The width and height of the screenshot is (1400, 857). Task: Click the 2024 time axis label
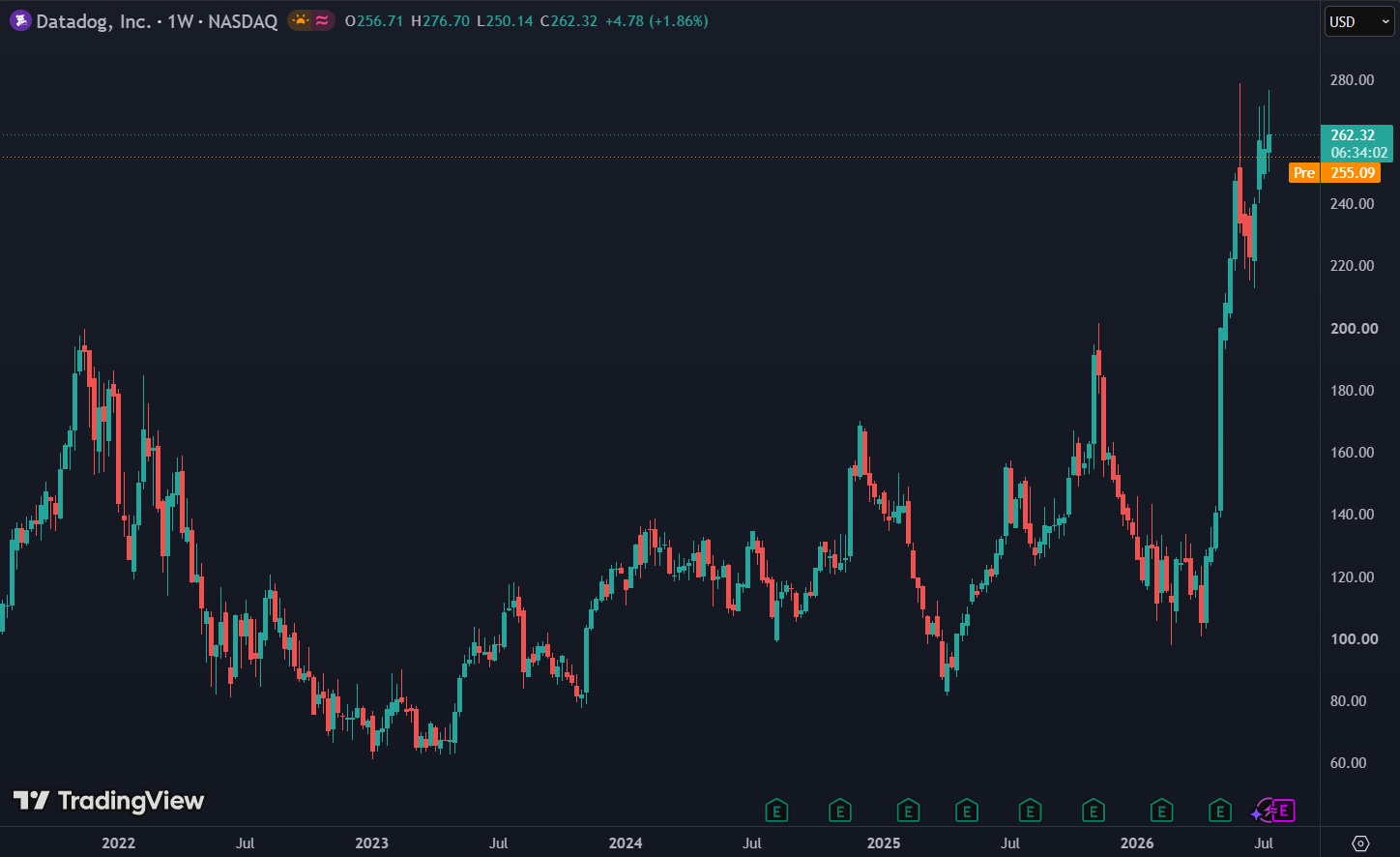click(x=626, y=842)
